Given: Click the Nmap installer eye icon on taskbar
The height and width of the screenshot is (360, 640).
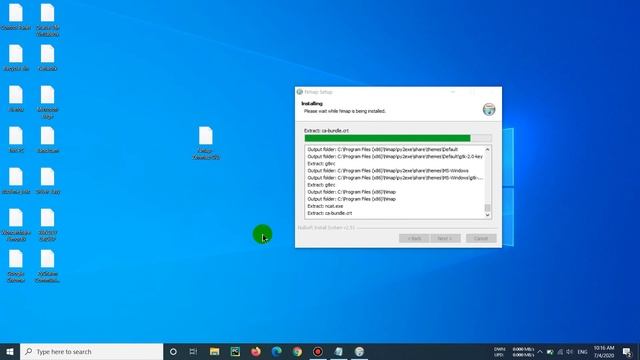Looking at the screenshot, I should [x=359, y=352].
